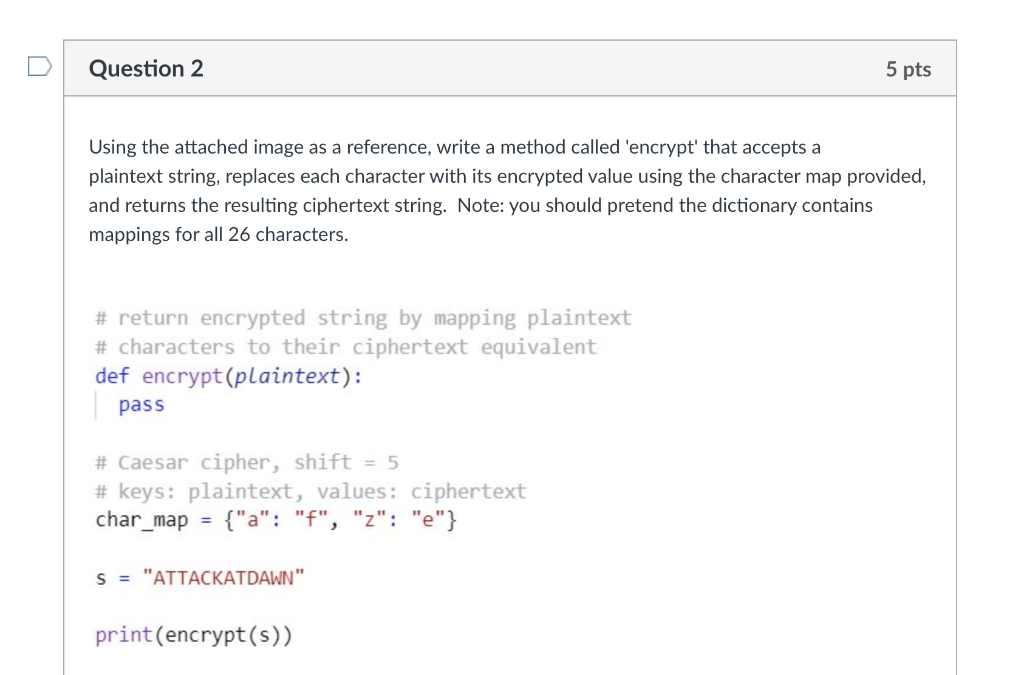1024x675 pixels.
Task: Select the keys plaintext values ciphertext comment
Action: point(310,491)
